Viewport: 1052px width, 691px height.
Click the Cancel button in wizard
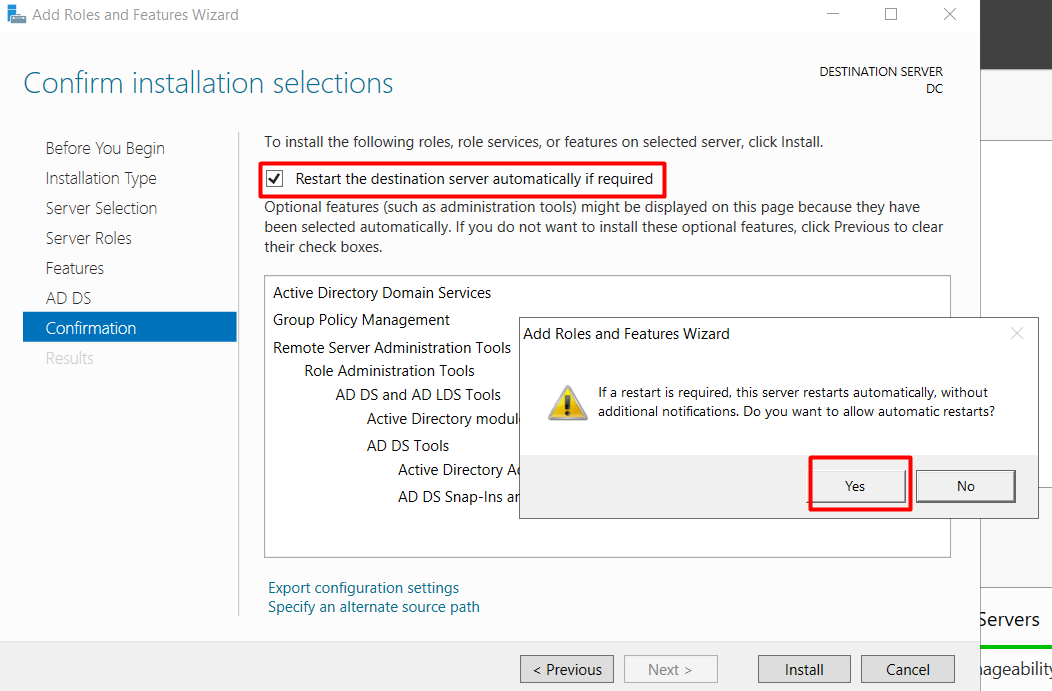pyautogui.click(x=907, y=669)
